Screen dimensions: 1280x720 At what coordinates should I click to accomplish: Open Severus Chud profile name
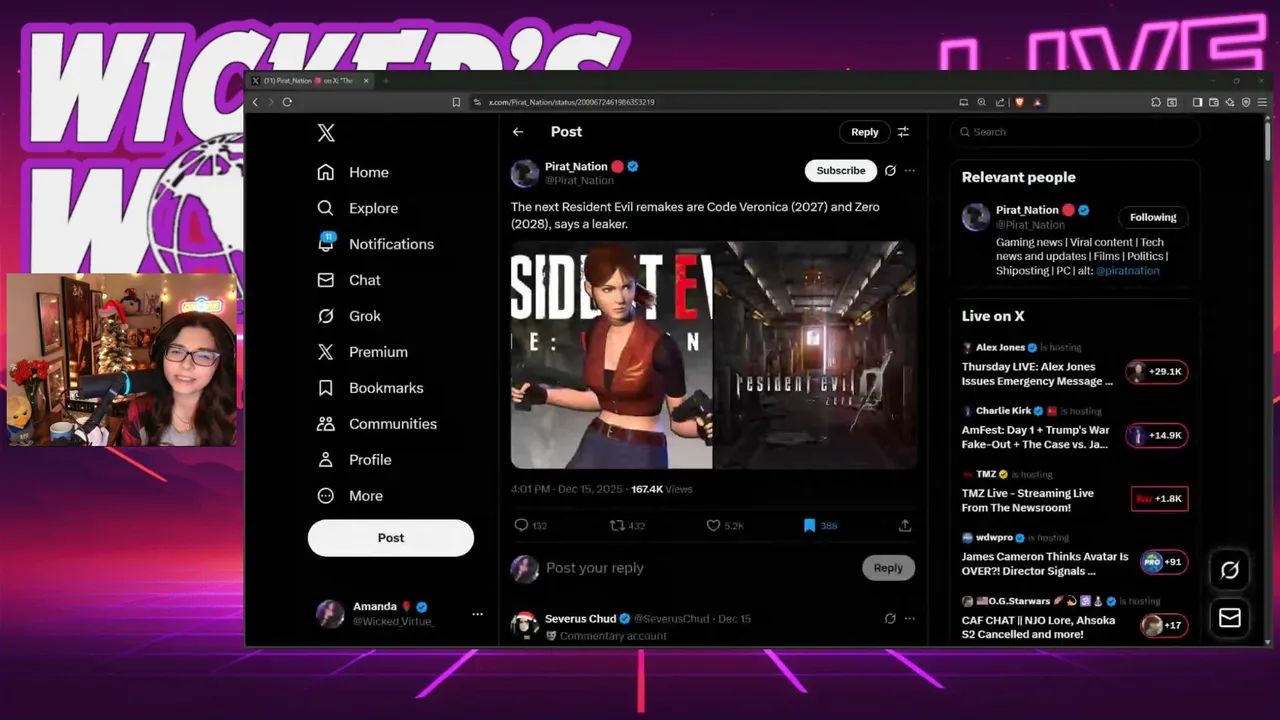(x=580, y=619)
